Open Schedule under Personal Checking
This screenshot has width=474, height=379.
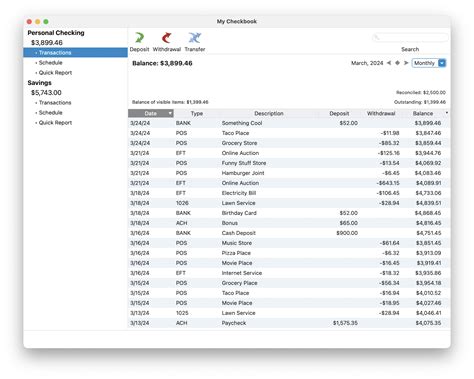[x=50, y=63]
